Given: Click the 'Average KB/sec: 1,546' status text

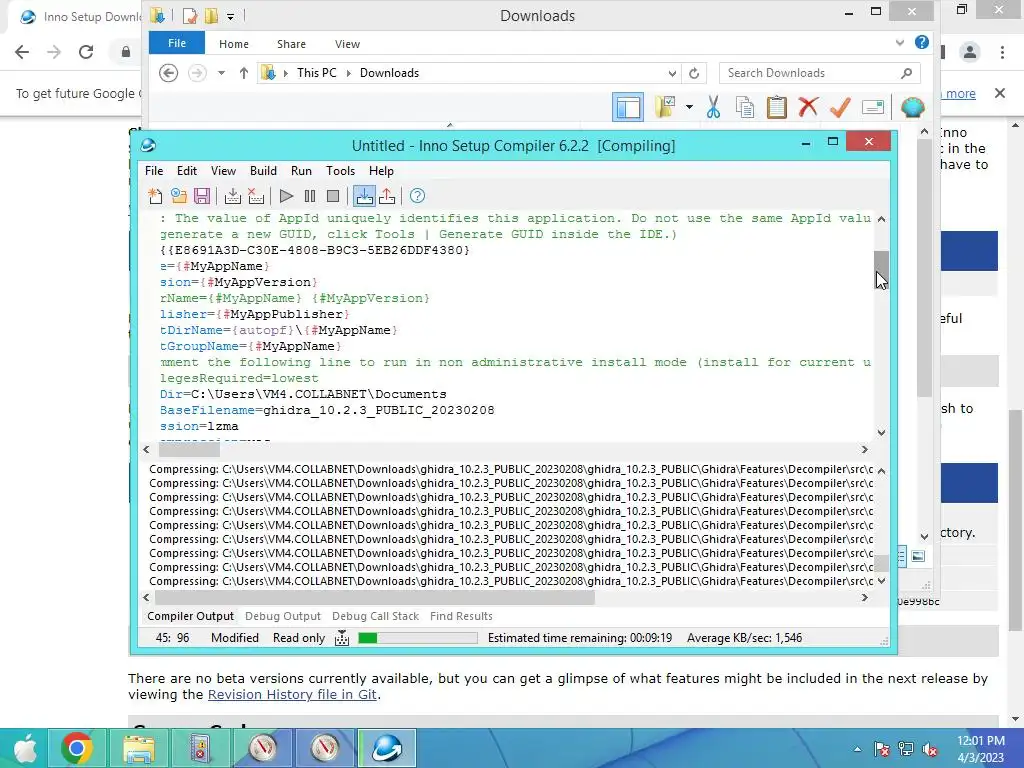Looking at the screenshot, I should tap(744, 638).
